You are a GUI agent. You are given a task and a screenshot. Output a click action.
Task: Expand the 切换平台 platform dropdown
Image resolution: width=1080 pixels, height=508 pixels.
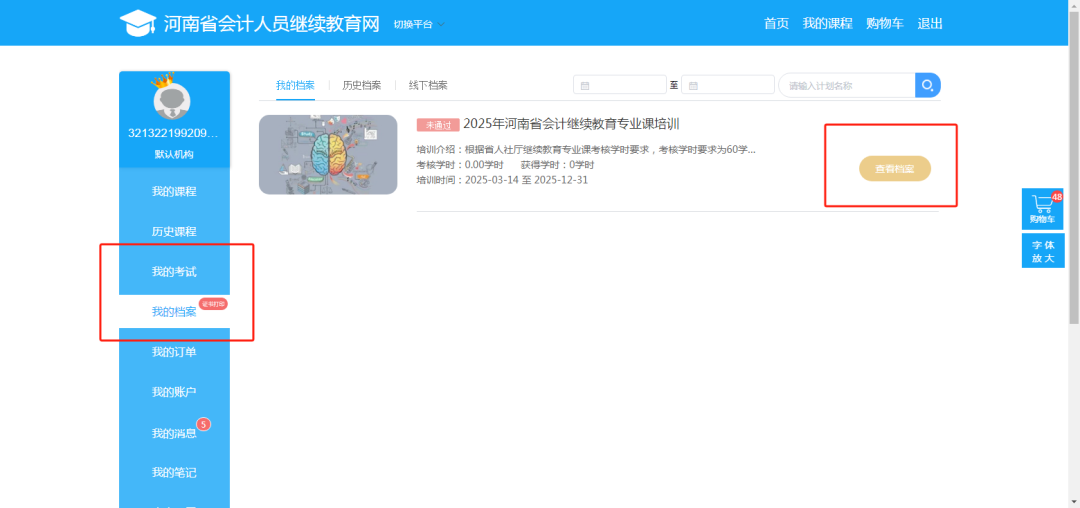[419, 24]
